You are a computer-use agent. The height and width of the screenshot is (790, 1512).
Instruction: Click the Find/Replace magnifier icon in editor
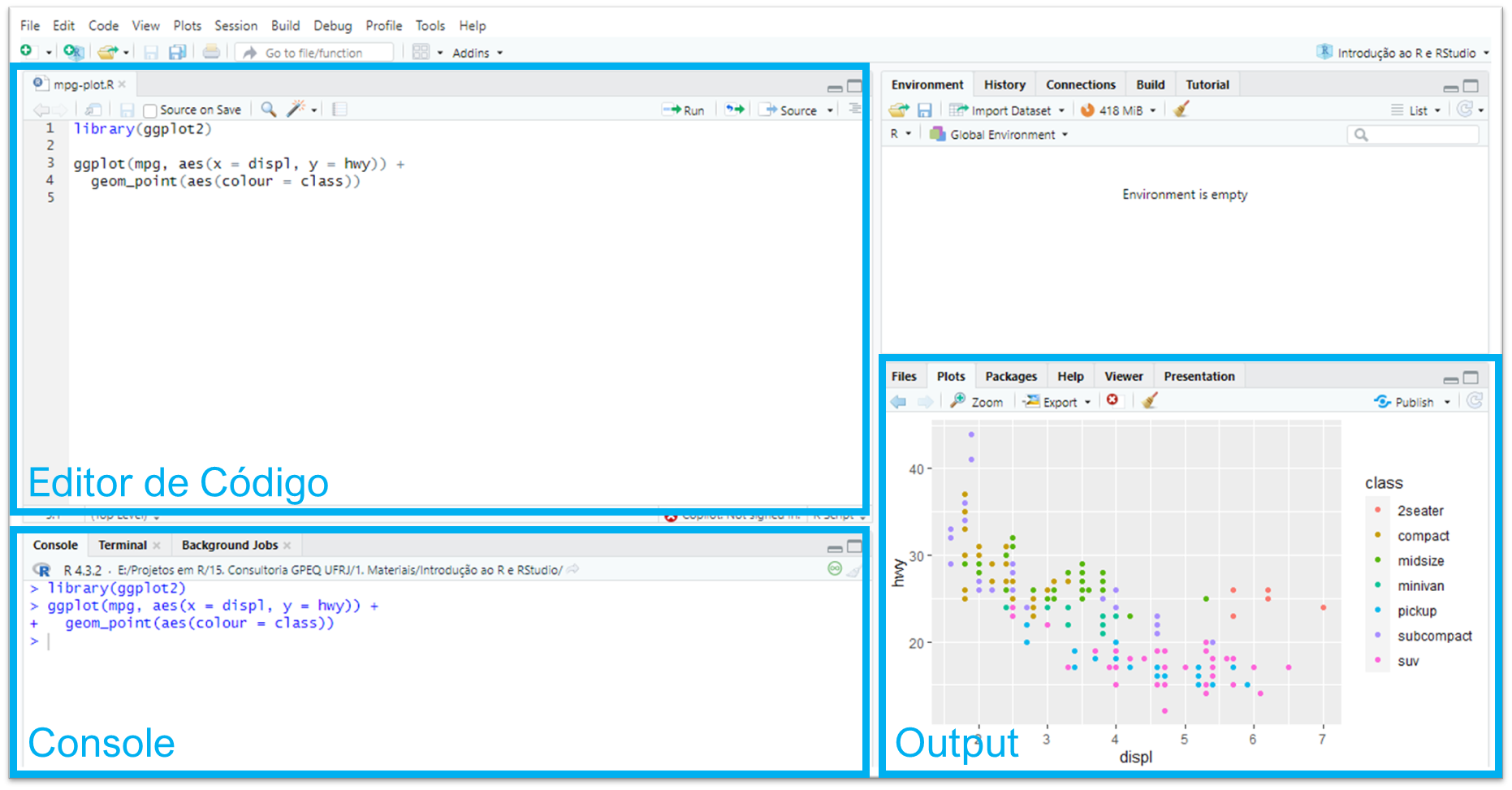tap(269, 109)
